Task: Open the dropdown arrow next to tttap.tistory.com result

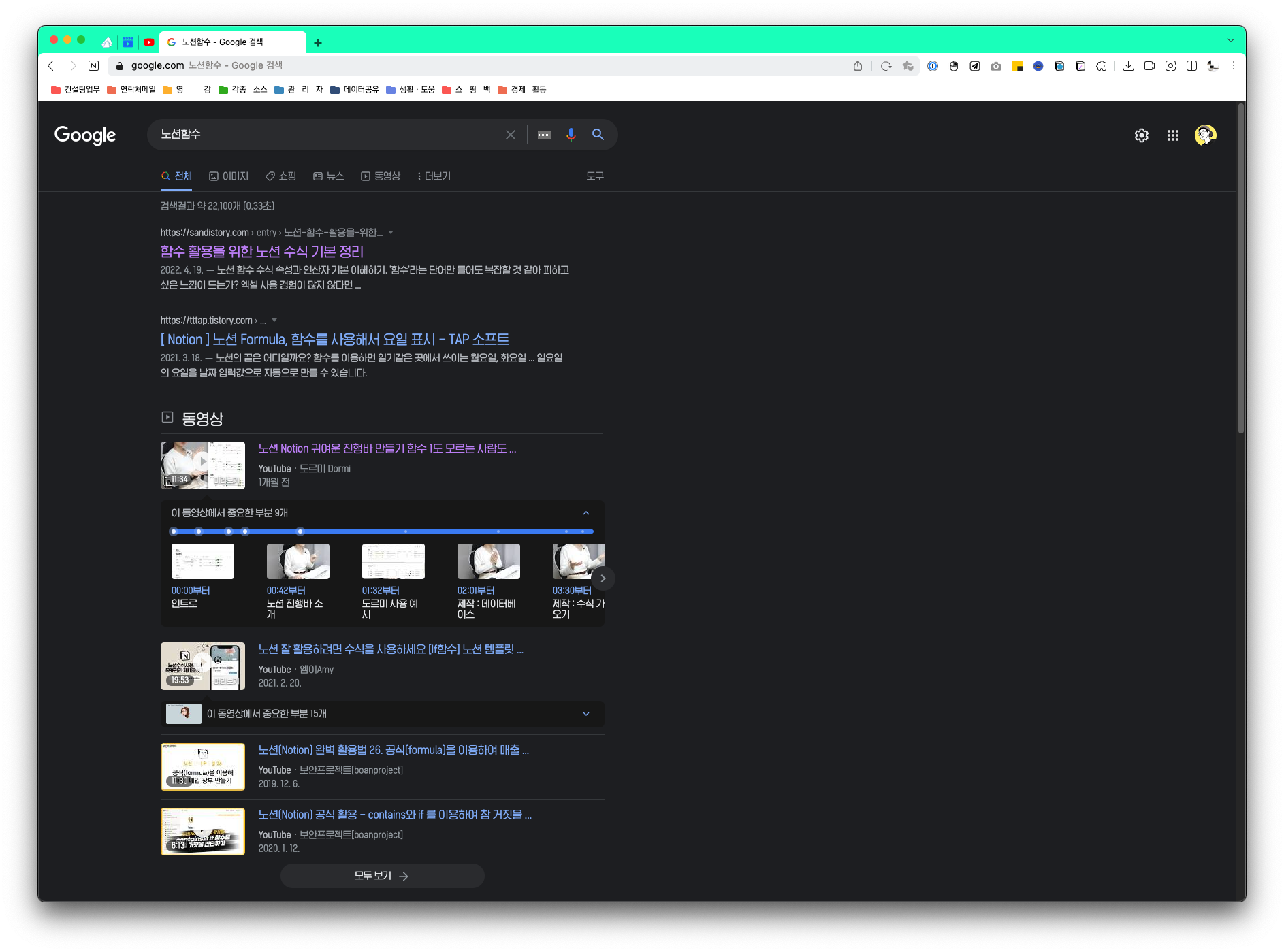Action: point(274,321)
